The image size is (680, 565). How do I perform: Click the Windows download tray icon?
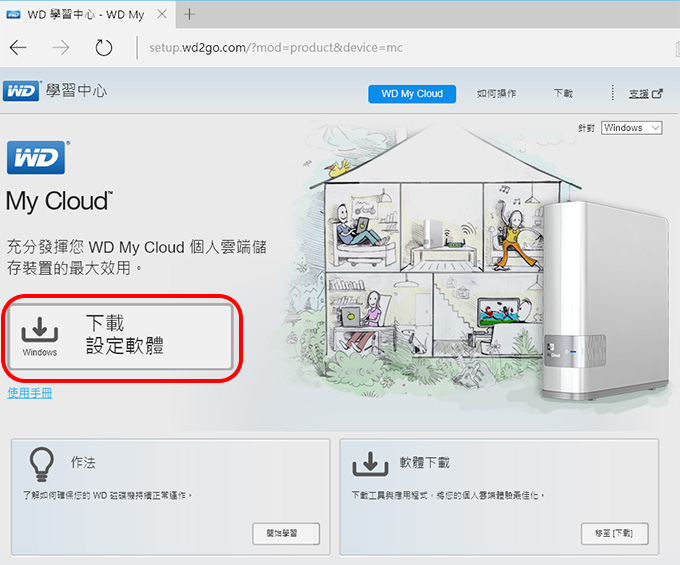[x=39, y=330]
